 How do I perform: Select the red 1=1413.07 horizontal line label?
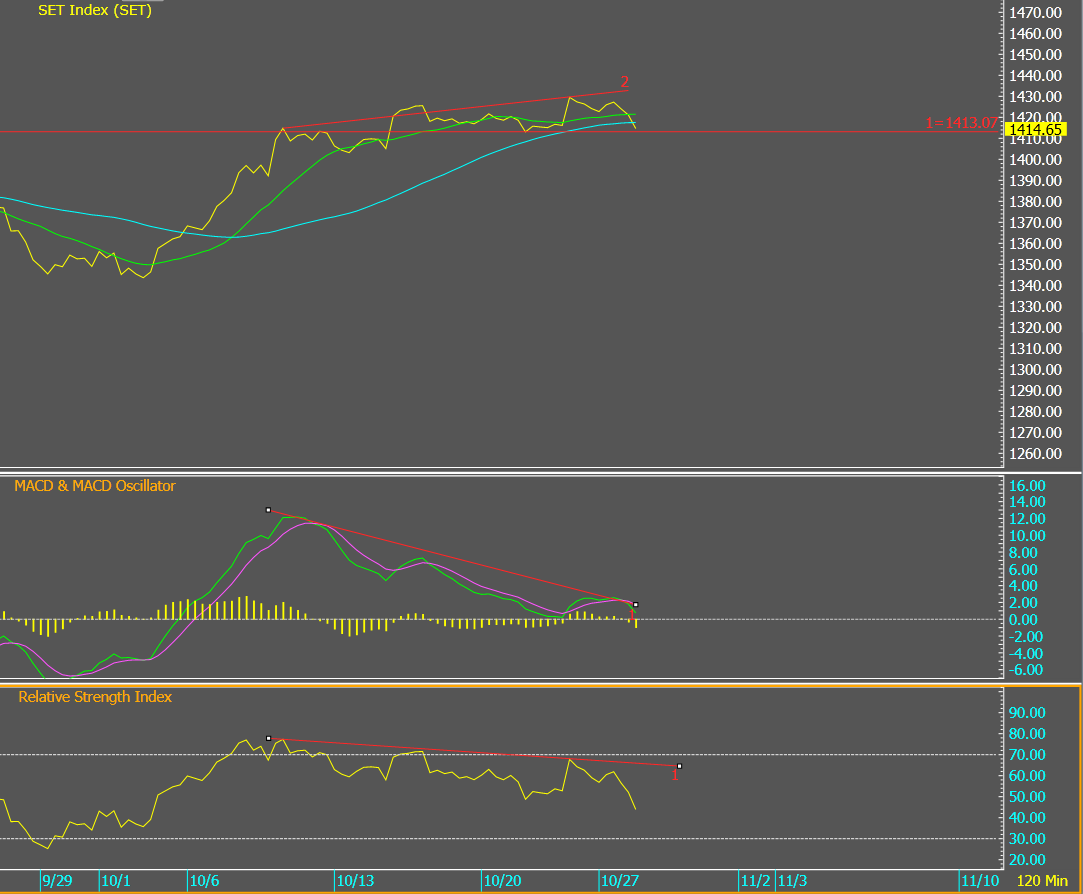click(961, 123)
